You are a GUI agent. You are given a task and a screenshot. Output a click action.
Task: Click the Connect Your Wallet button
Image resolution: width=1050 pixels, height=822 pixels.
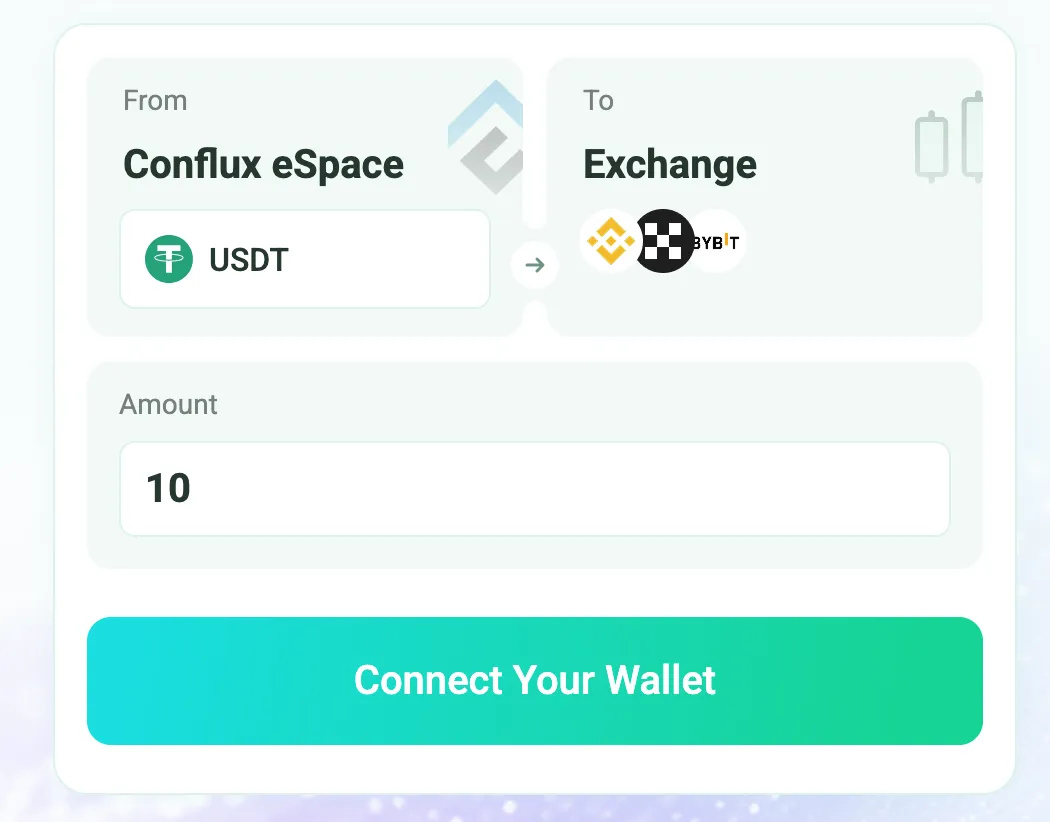coord(534,680)
